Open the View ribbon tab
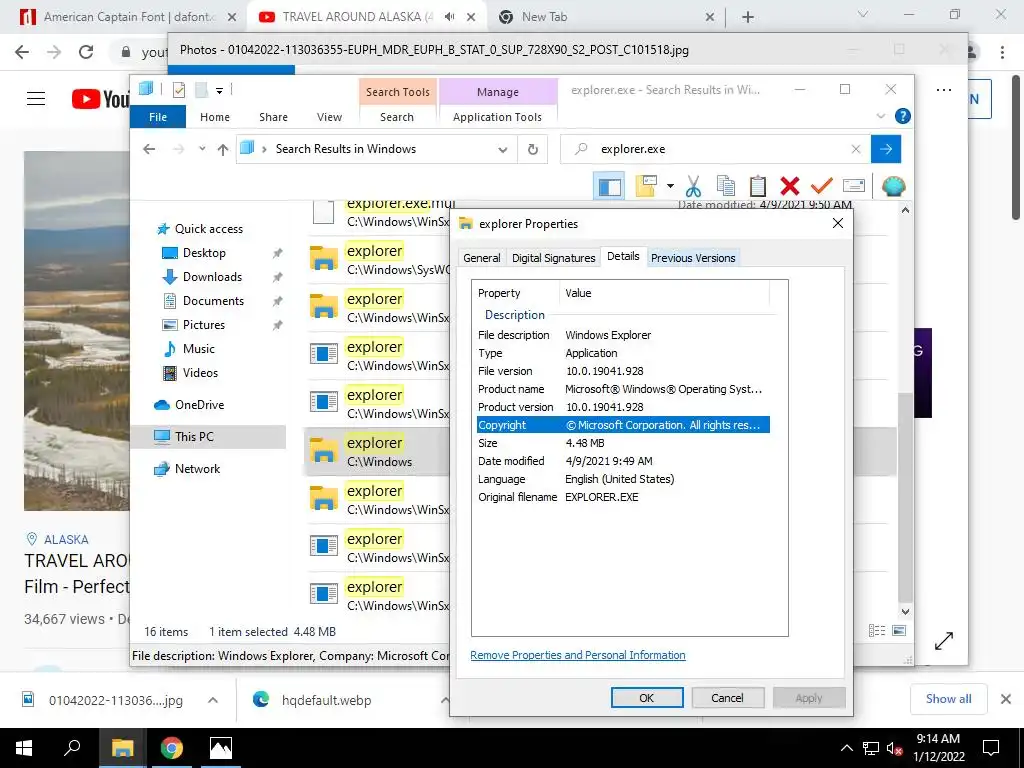The height and width of the screenshot is (768, 1024). 329,117
